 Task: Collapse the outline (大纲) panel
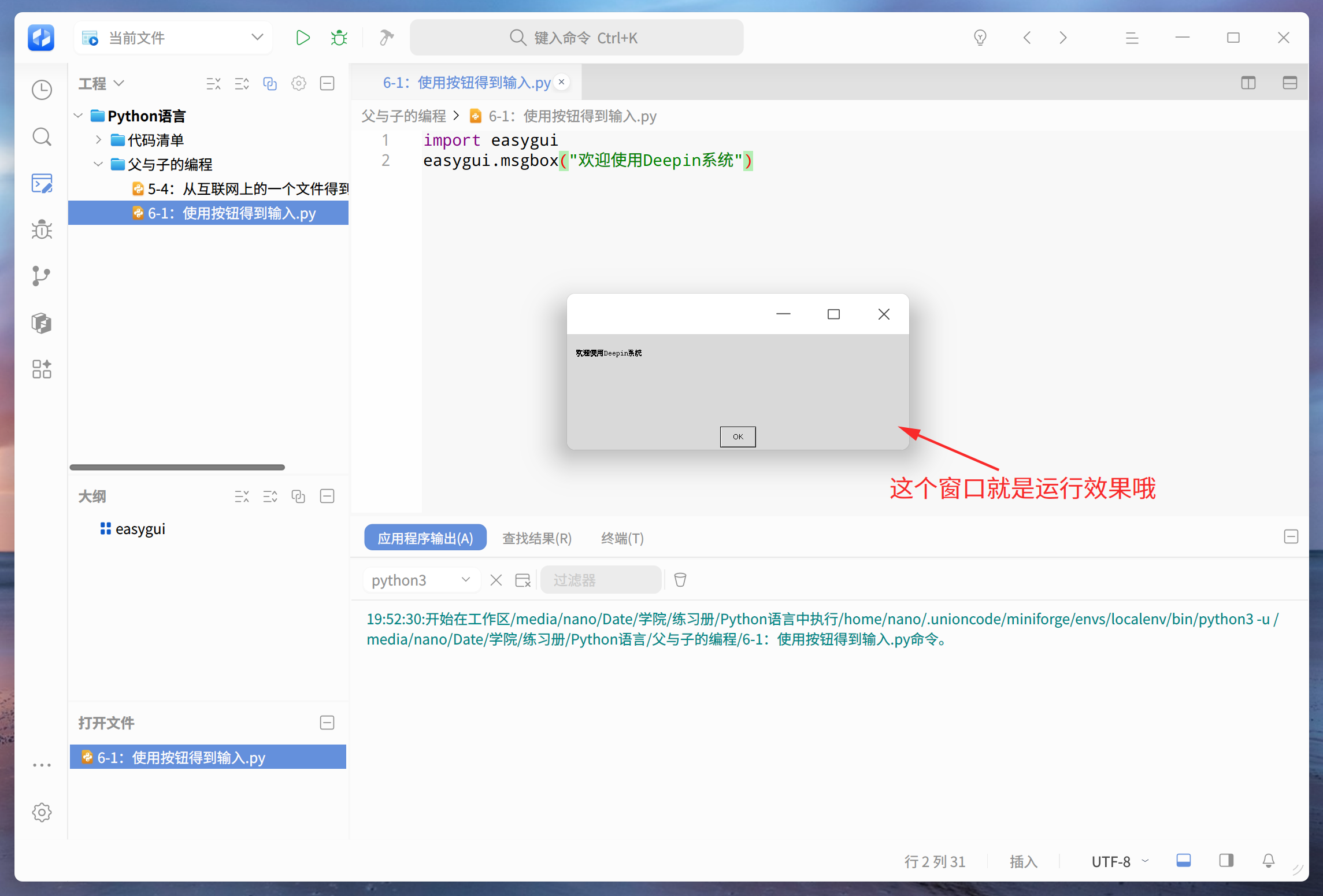[327, 497]
